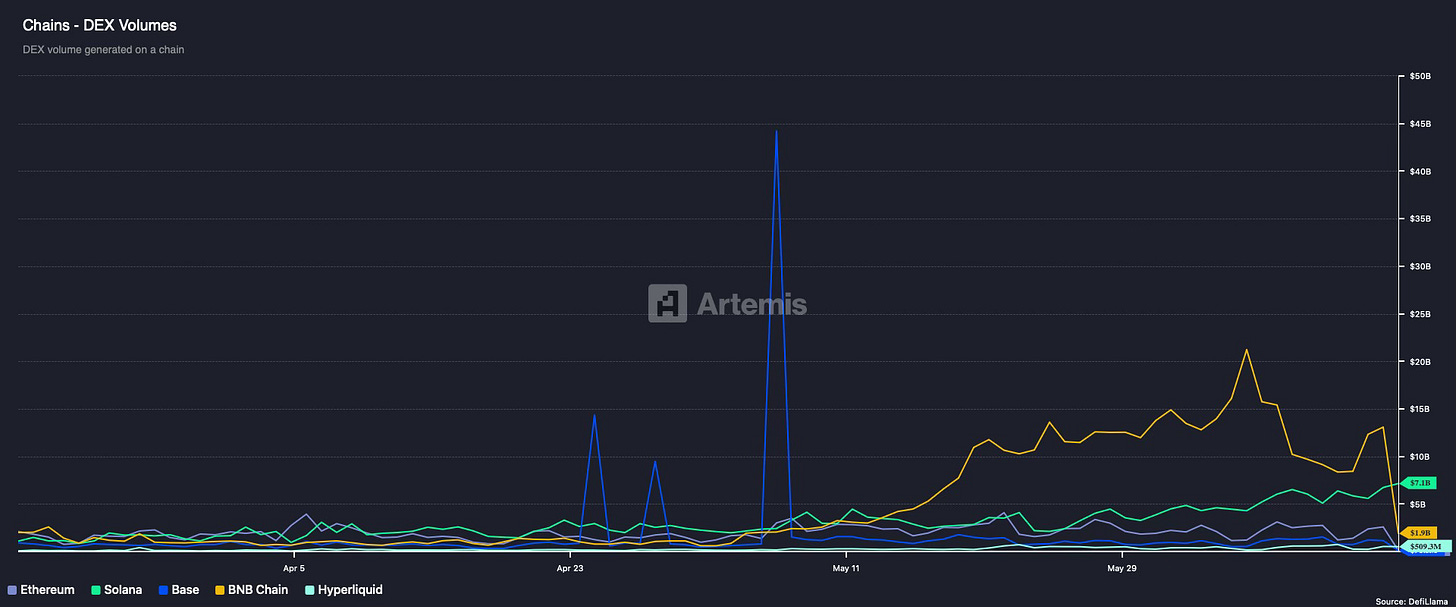Click the BNB Chain line peak above $20B

point(1246,350)
